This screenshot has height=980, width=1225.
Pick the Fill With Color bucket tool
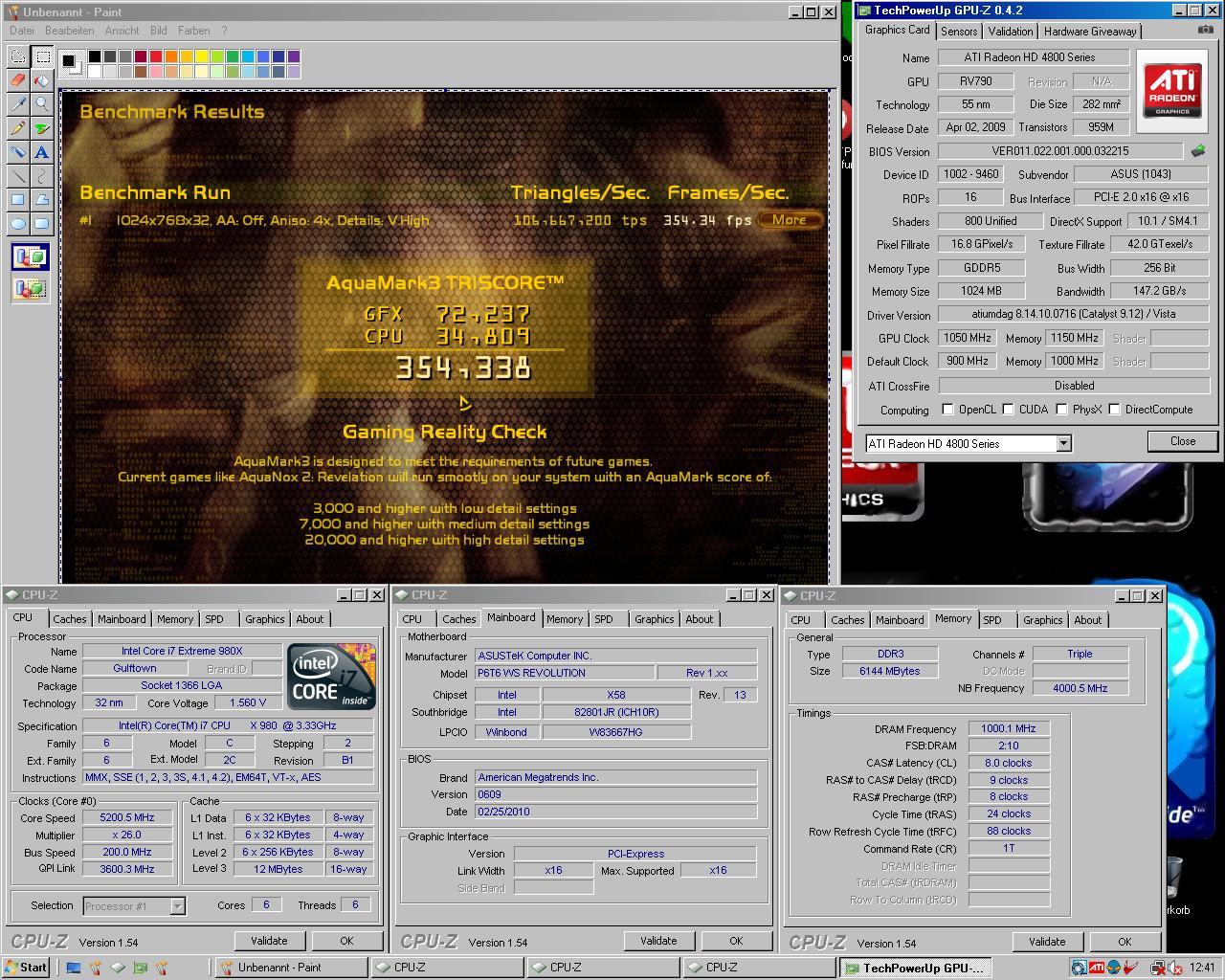(x=41, y=80)
